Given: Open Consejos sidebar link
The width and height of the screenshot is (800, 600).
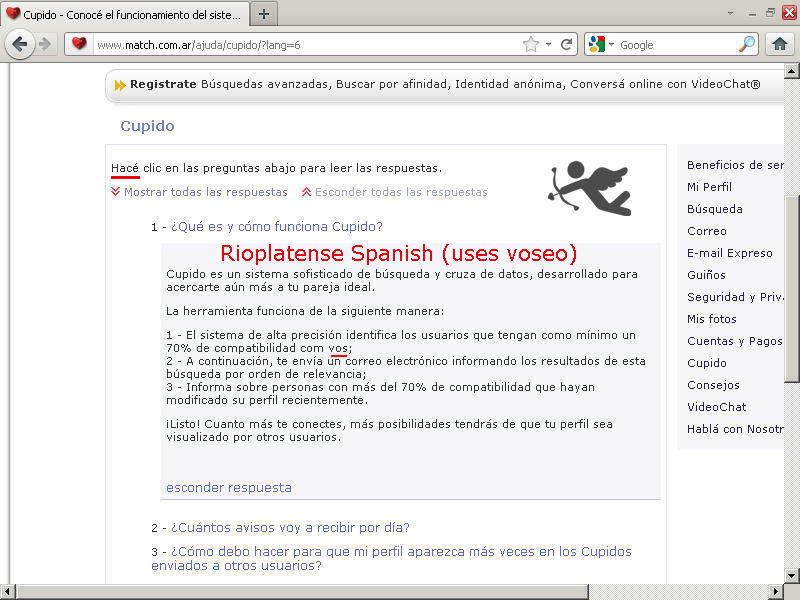Looking at the screenshot, I should pos(713,385).
